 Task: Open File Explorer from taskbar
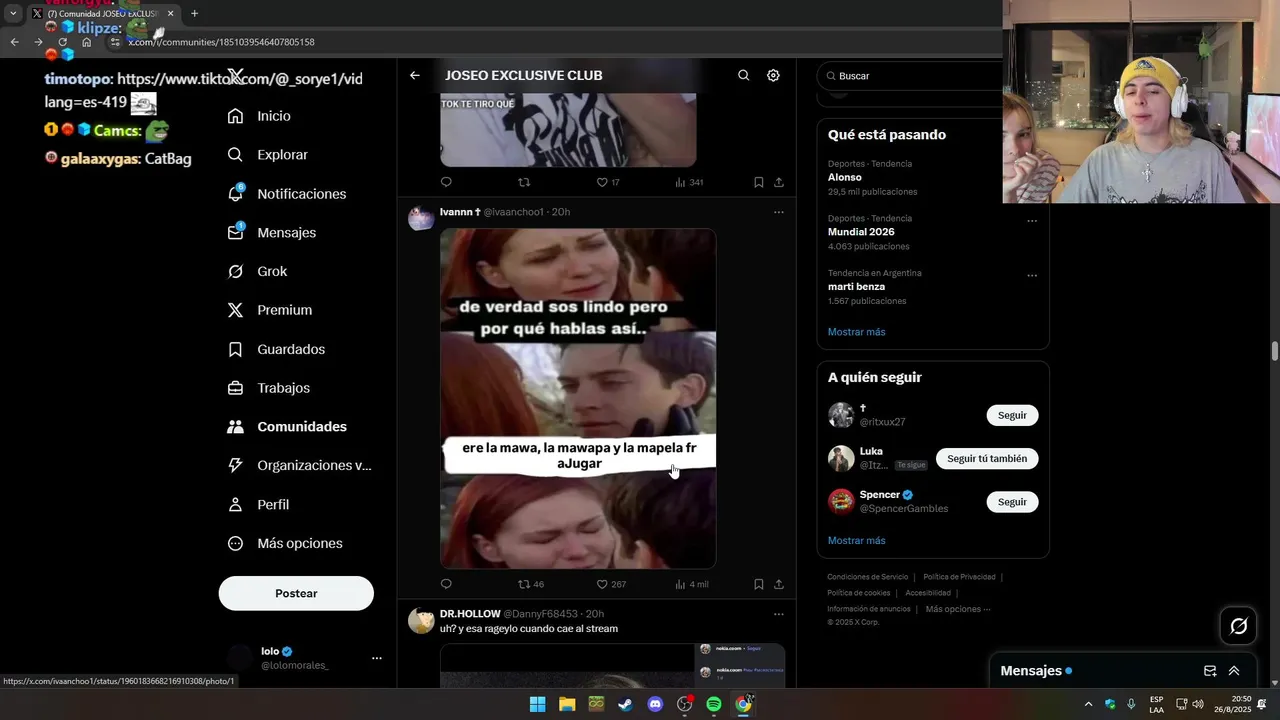(567, 704)
